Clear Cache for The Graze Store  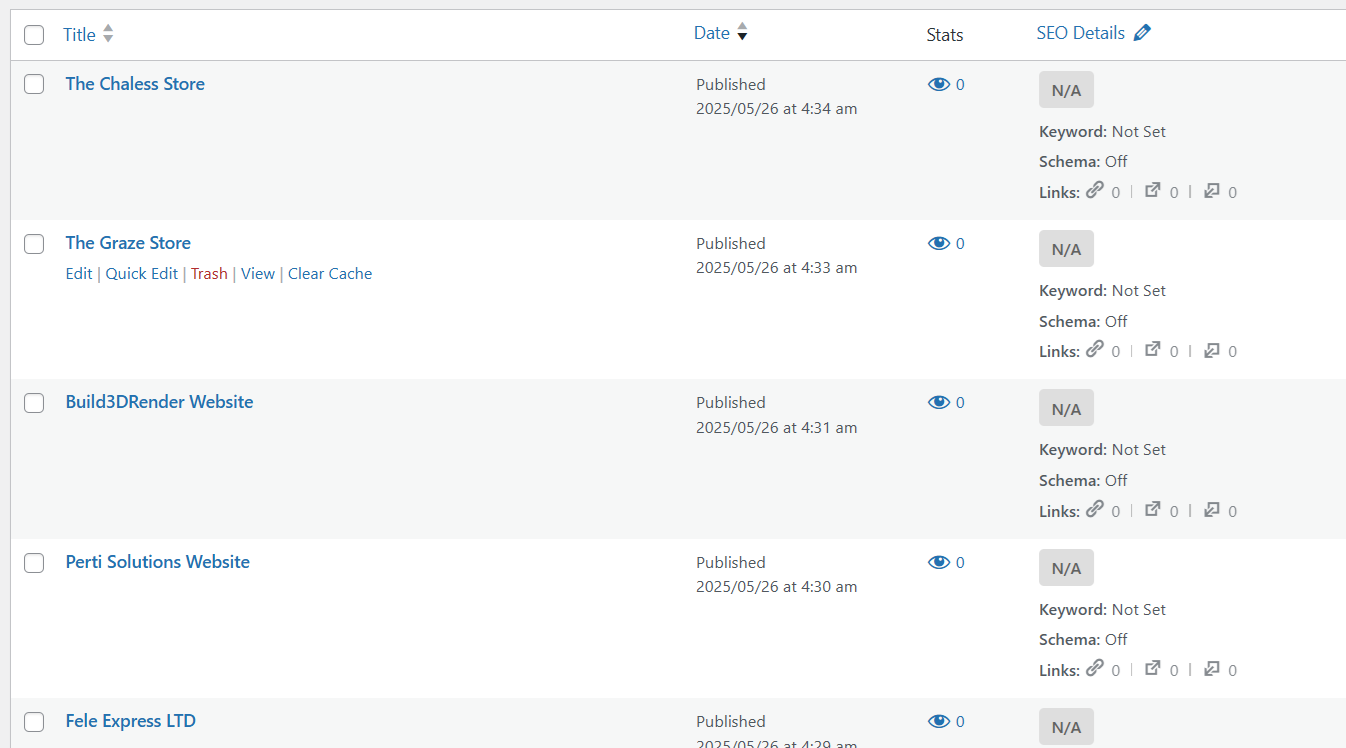[329, 273]
